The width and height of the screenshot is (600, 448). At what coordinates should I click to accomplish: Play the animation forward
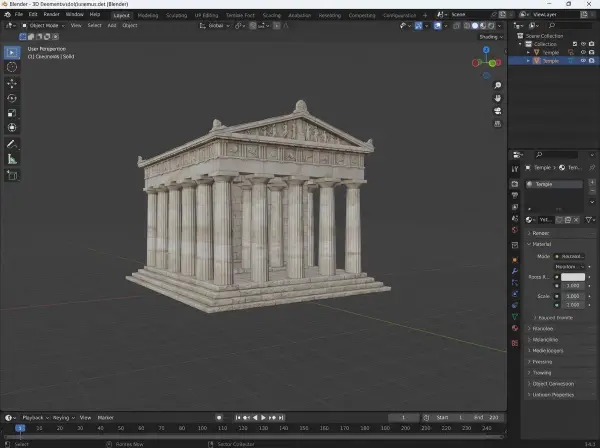263,417
